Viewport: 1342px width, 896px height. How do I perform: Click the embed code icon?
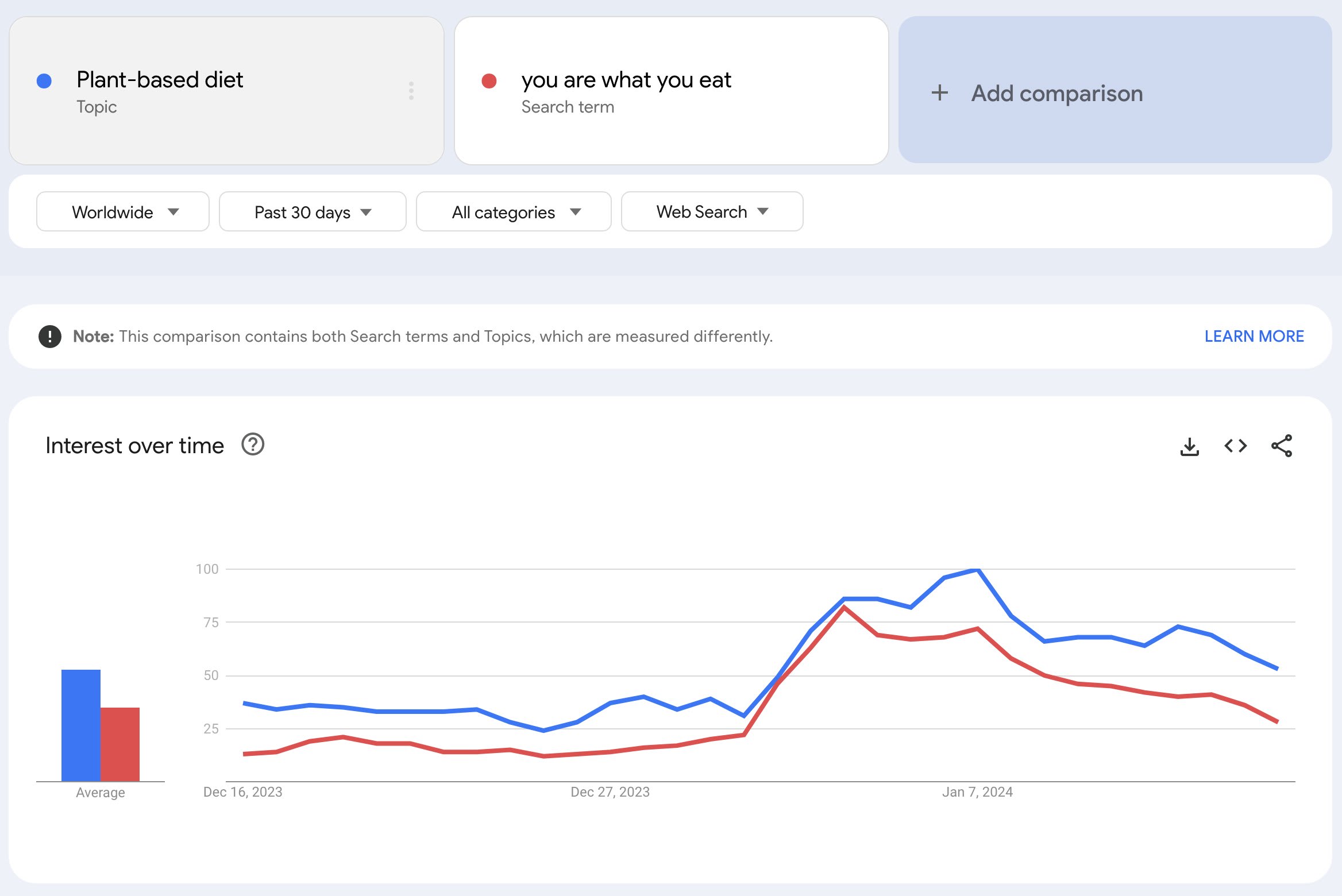[1235, 446]
